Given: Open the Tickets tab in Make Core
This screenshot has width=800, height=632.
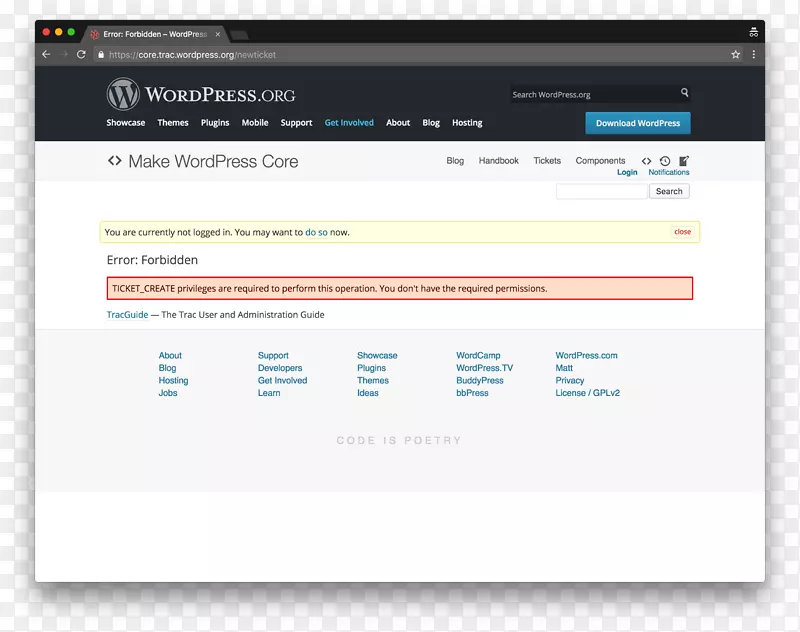Looking at the screenshot, I should point(547,161).
